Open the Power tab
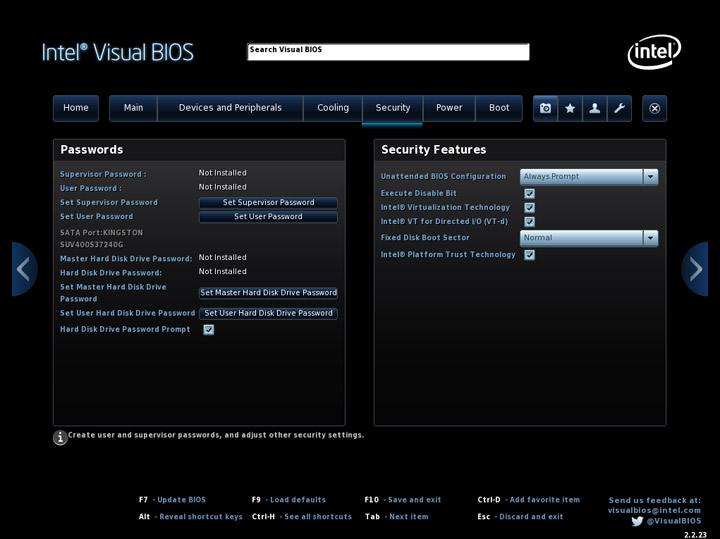The image size is (720, 539). [449, 108]
